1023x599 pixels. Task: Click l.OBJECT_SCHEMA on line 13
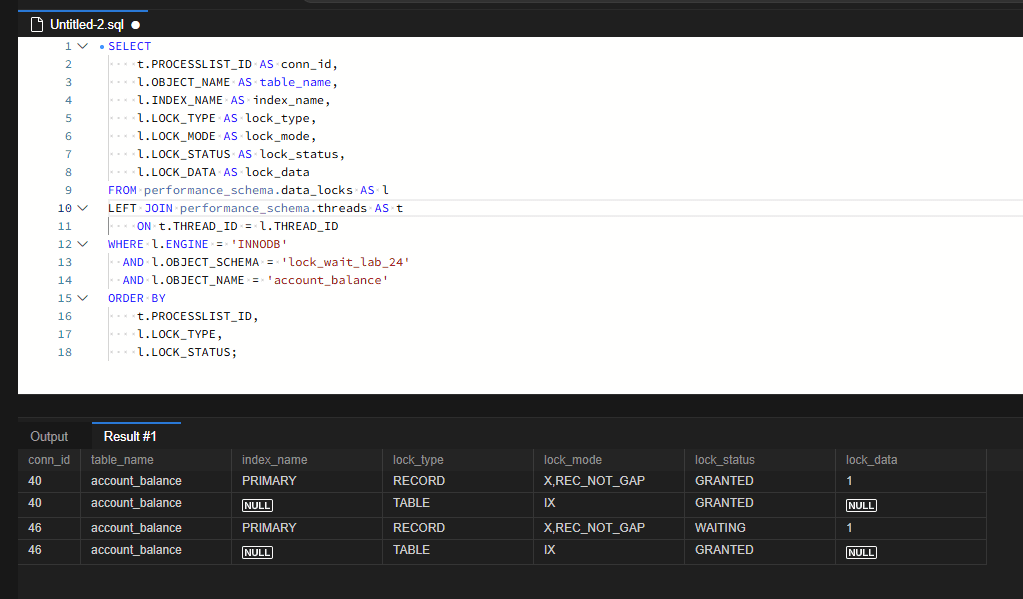206,262
